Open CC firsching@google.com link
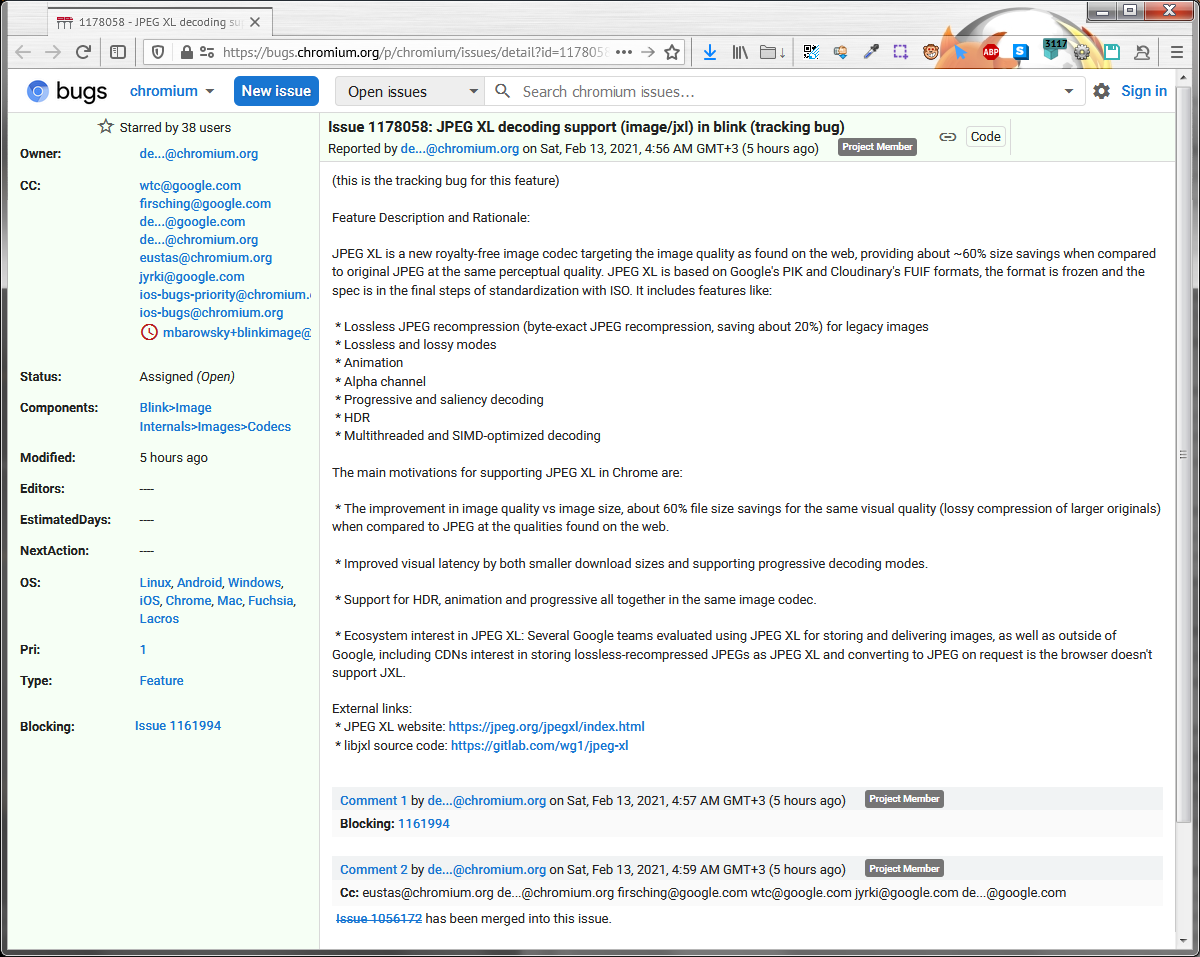The width and height of the screenshot is (1200, 957). pos(205,204)
